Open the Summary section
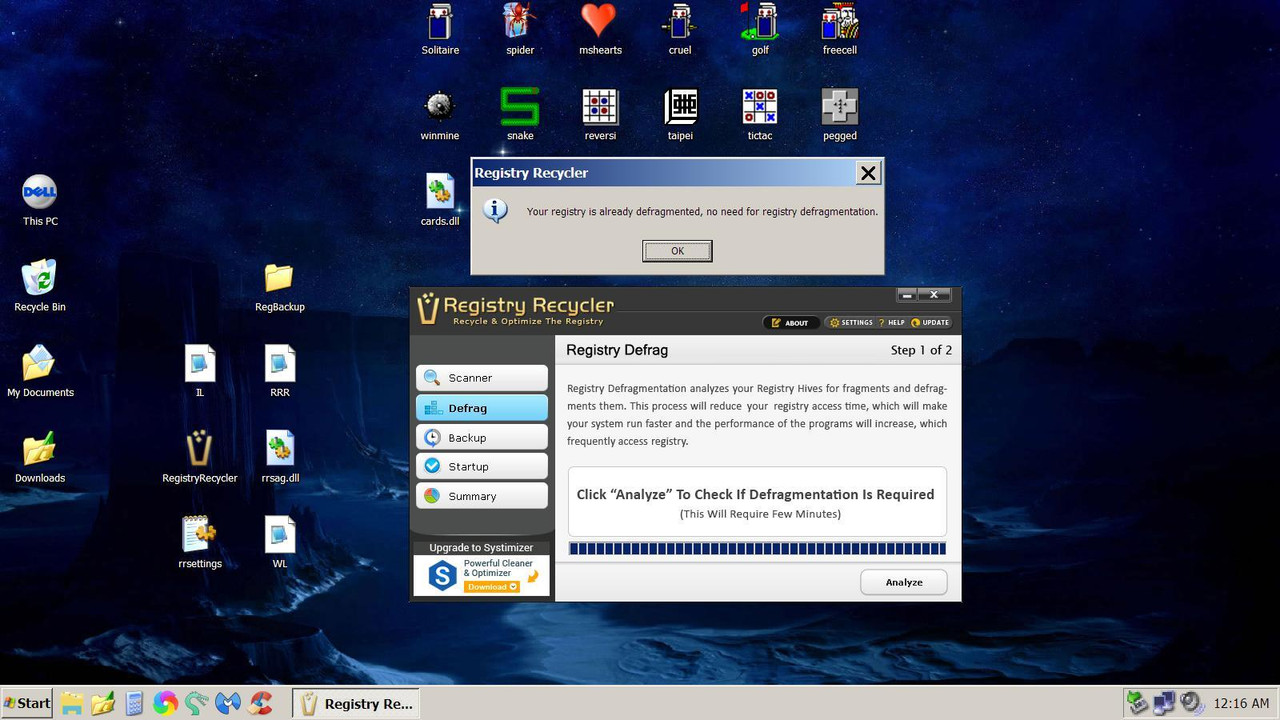1280x720 pixels. point(482,496)
